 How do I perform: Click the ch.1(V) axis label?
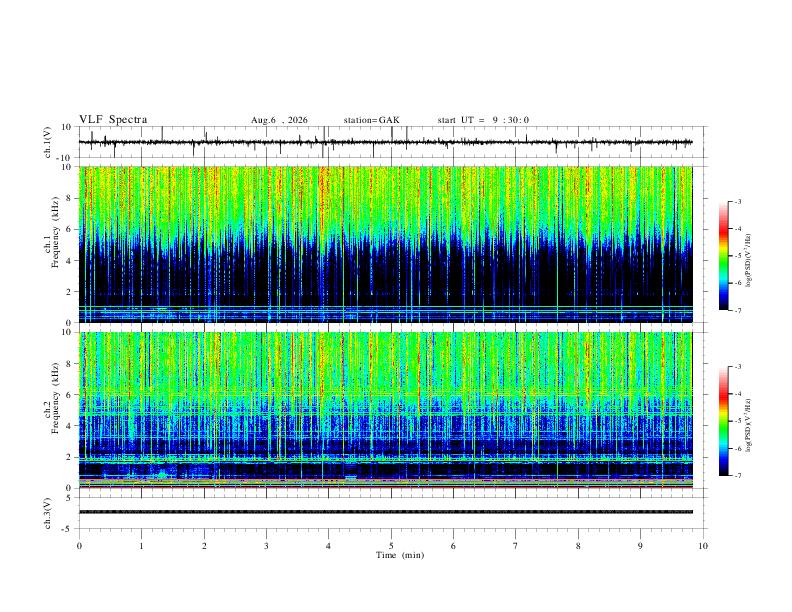click(x=48, y=142)
